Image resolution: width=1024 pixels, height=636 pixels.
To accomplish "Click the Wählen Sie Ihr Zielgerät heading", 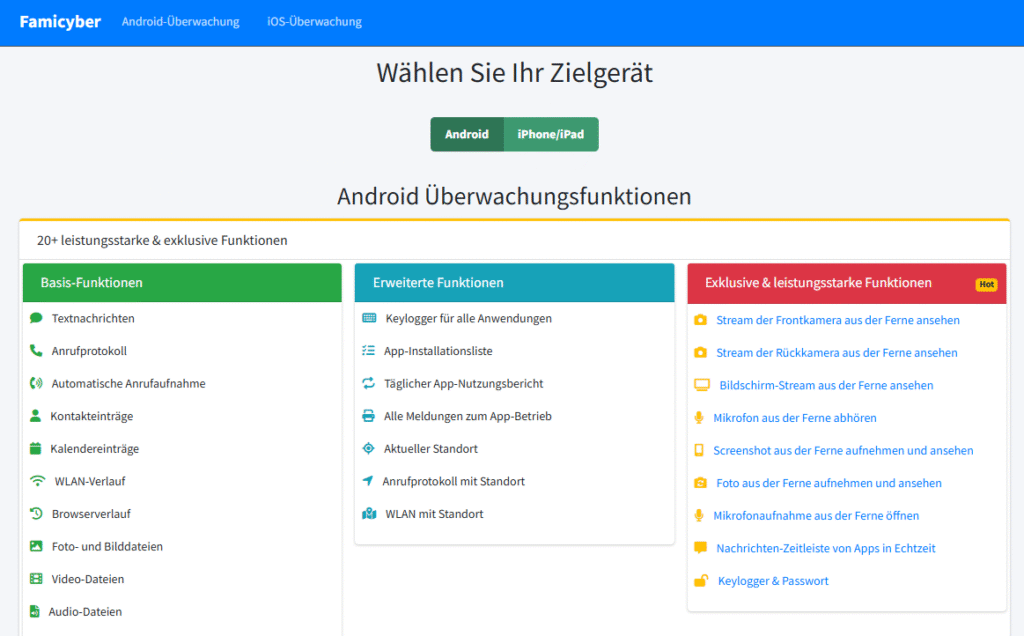I will coord(515,72).
